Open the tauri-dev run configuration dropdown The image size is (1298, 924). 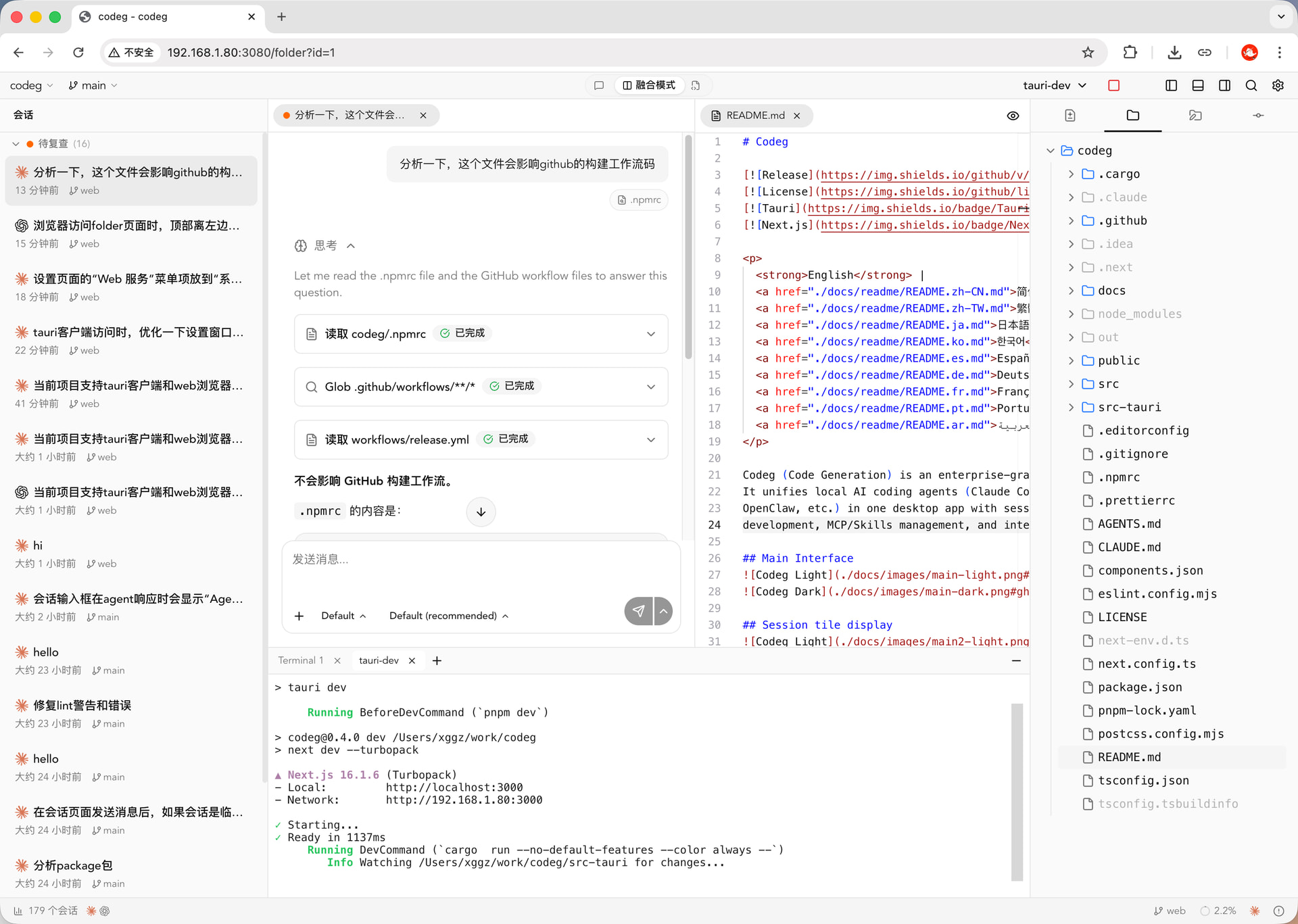1054,85
